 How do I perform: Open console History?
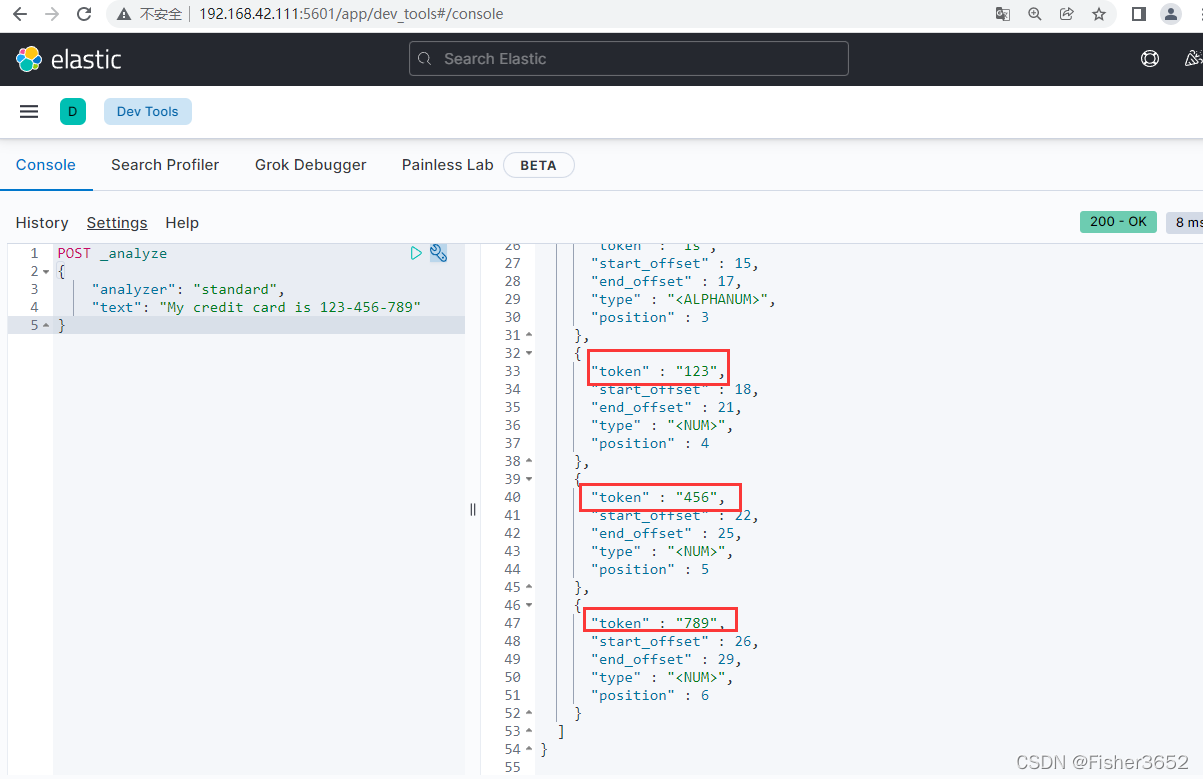(x=42, y=223)
